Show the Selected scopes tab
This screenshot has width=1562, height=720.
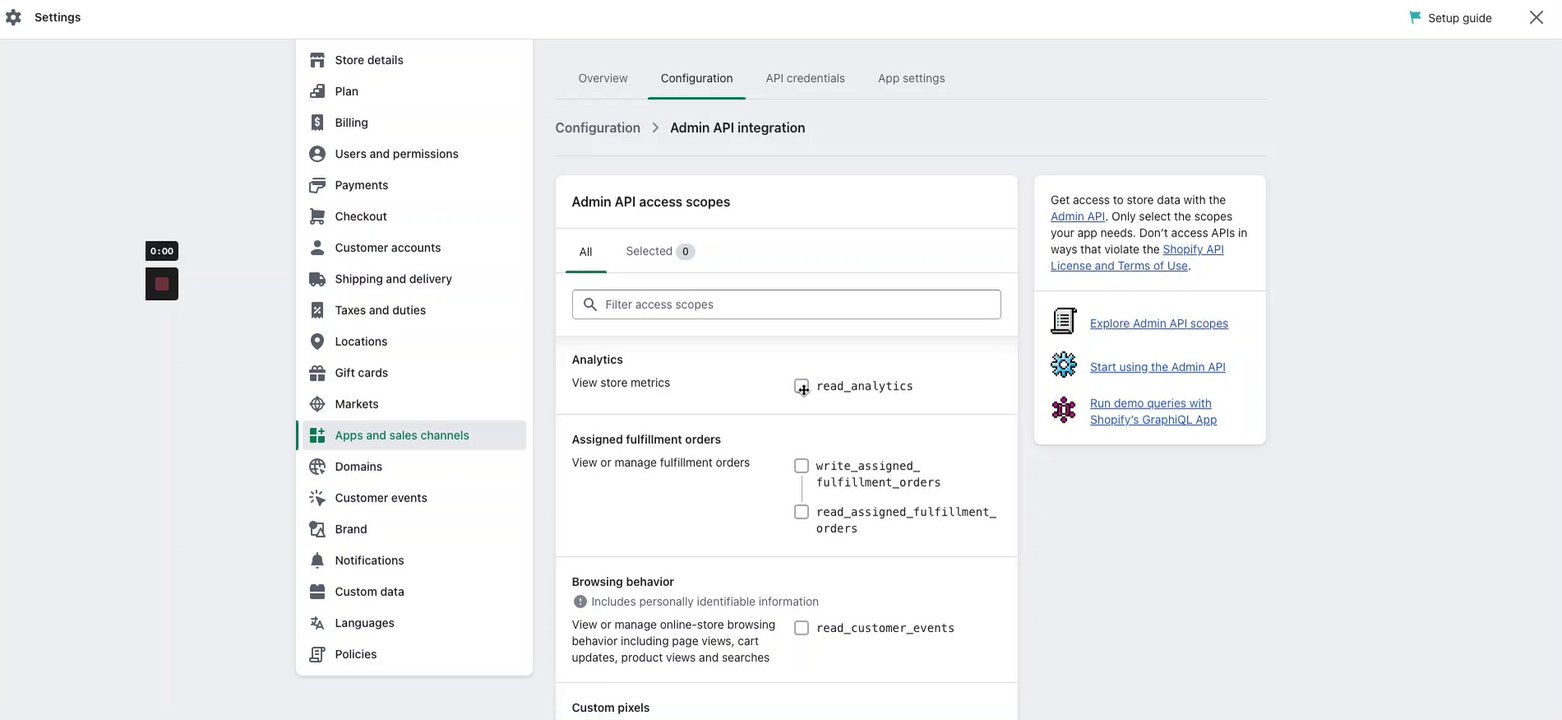point(659,251)
